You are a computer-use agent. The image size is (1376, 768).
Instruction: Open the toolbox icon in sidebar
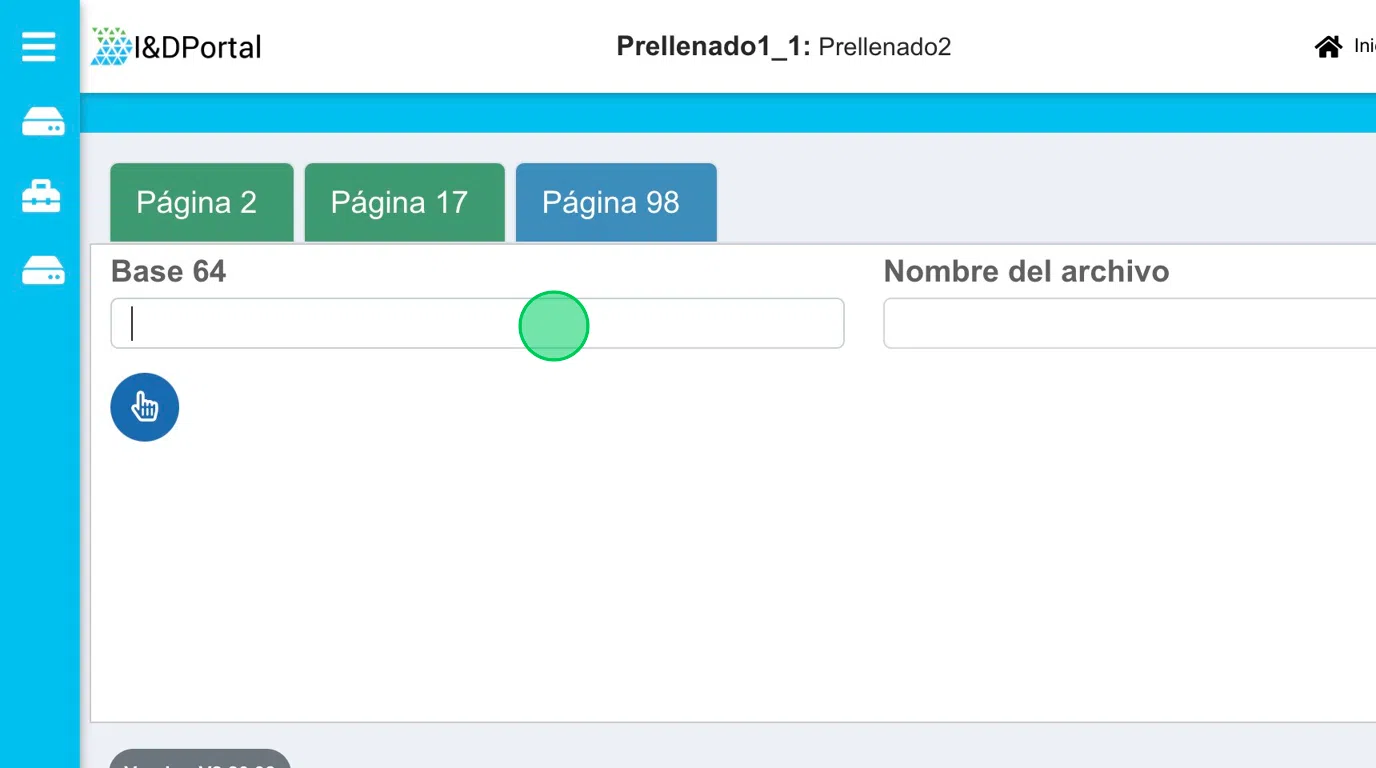tap(42, 196)
